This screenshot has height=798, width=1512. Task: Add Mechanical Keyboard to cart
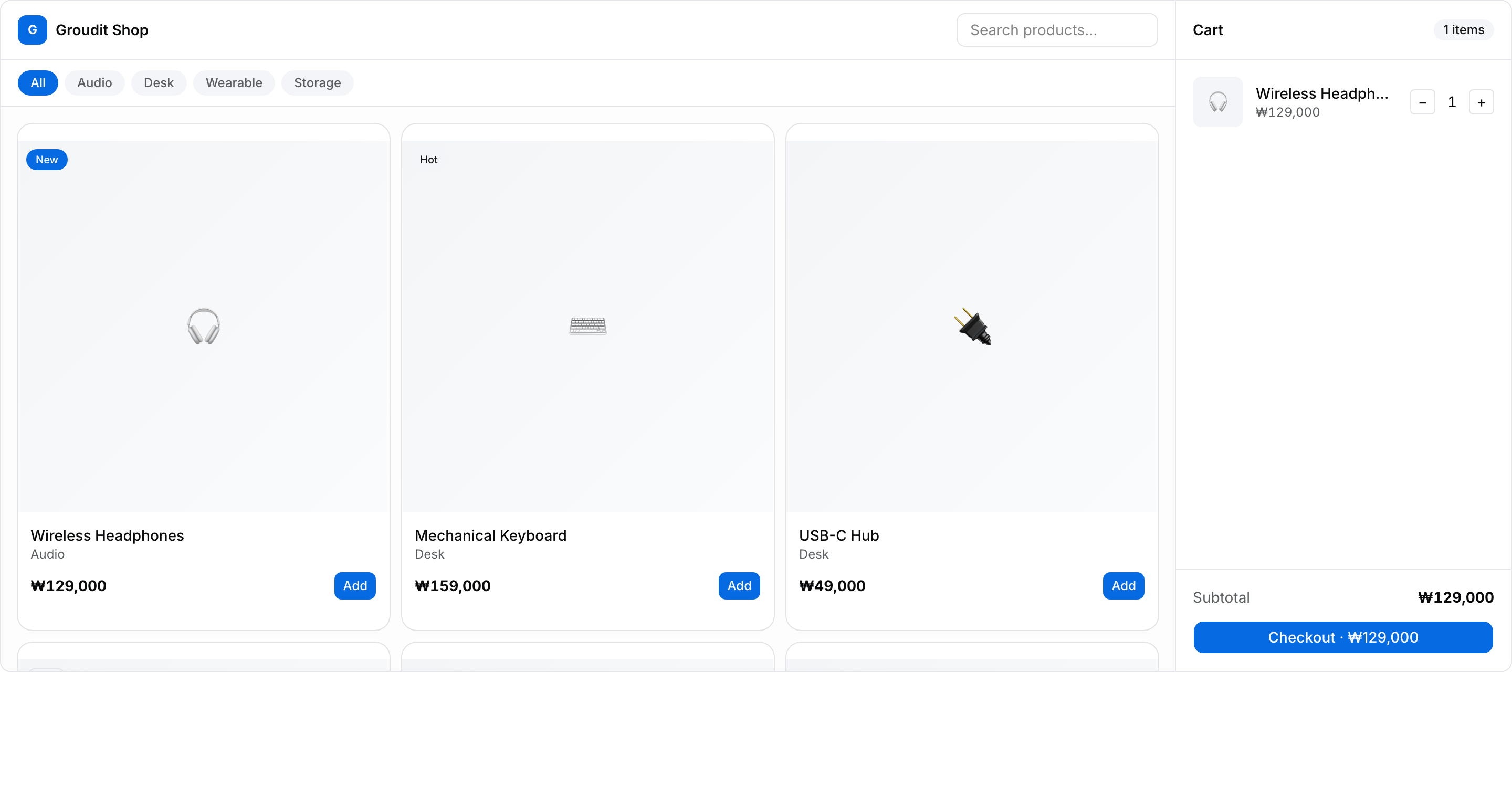[x=739, y=585]
